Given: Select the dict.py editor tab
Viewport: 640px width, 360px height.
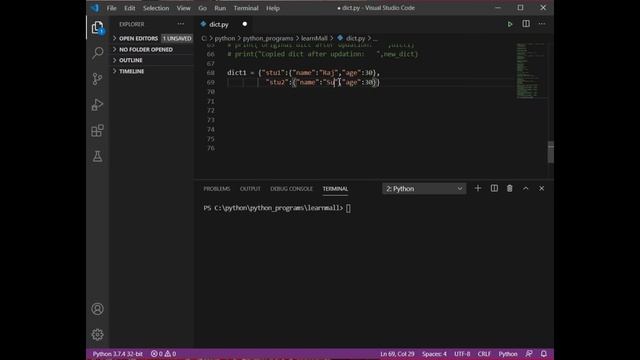Looking at the screenshot, I should tap(224, 24).
